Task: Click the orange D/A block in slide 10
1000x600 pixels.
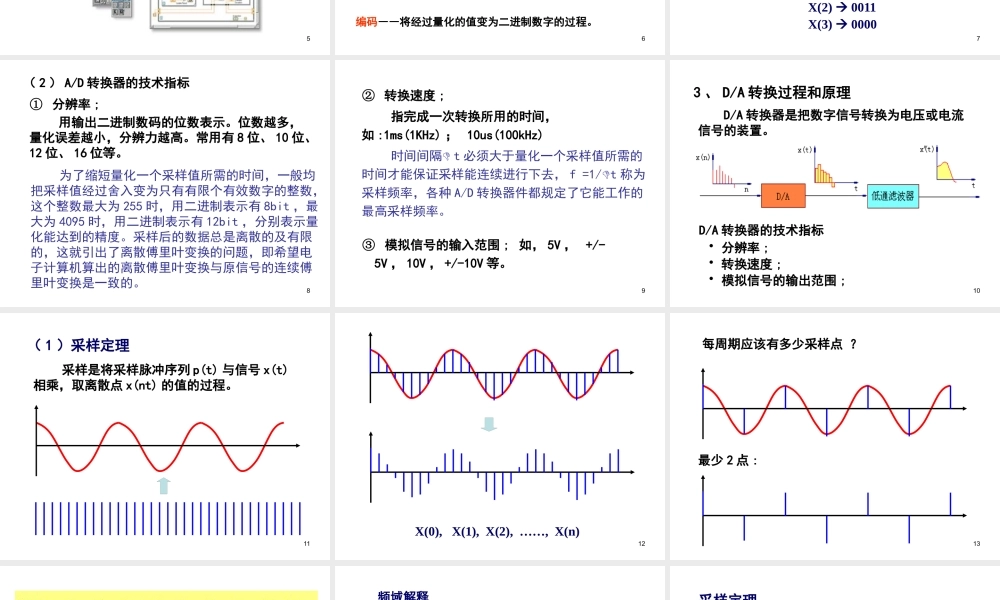Action: coord(783,196)
